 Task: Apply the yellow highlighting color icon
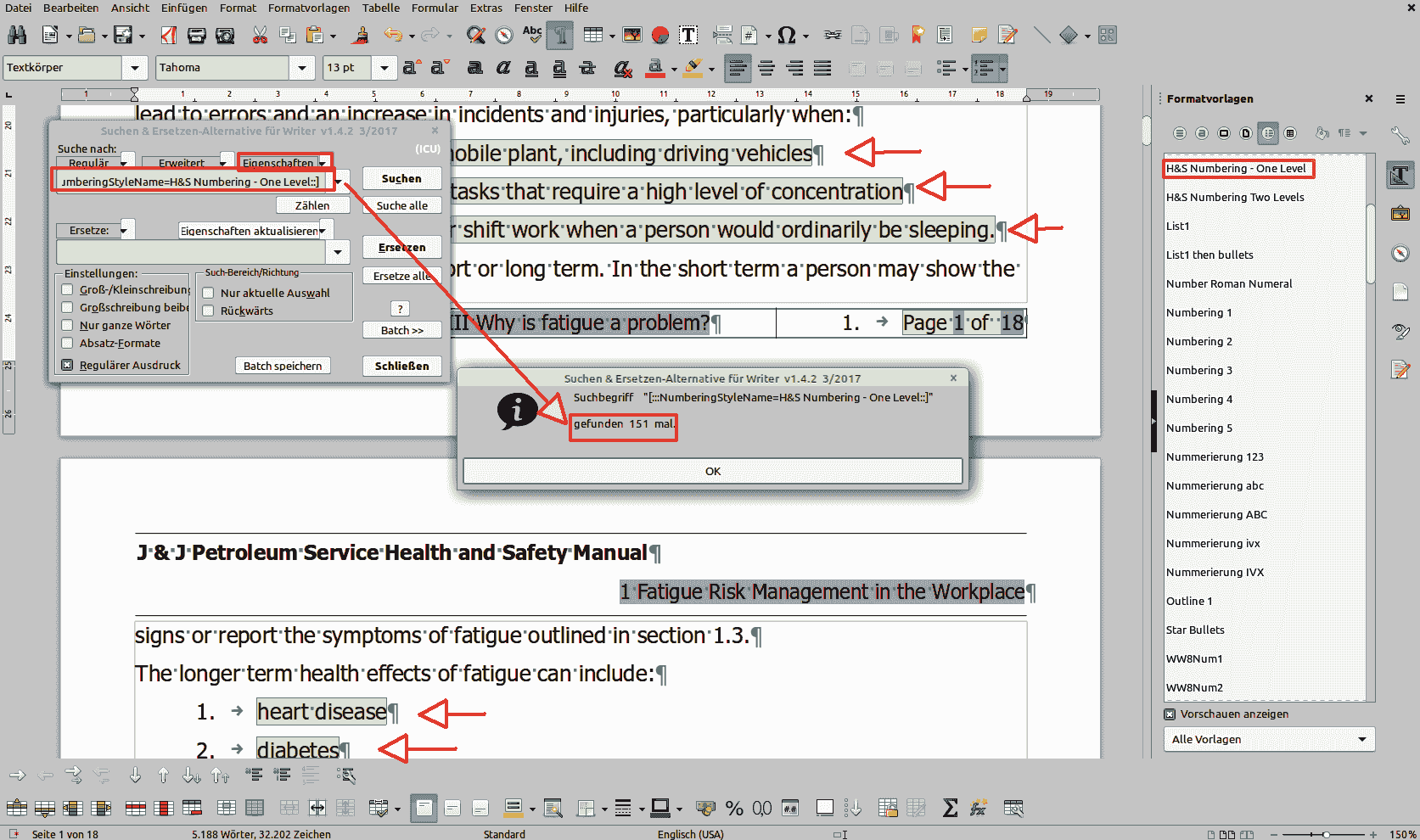point(693,68)
